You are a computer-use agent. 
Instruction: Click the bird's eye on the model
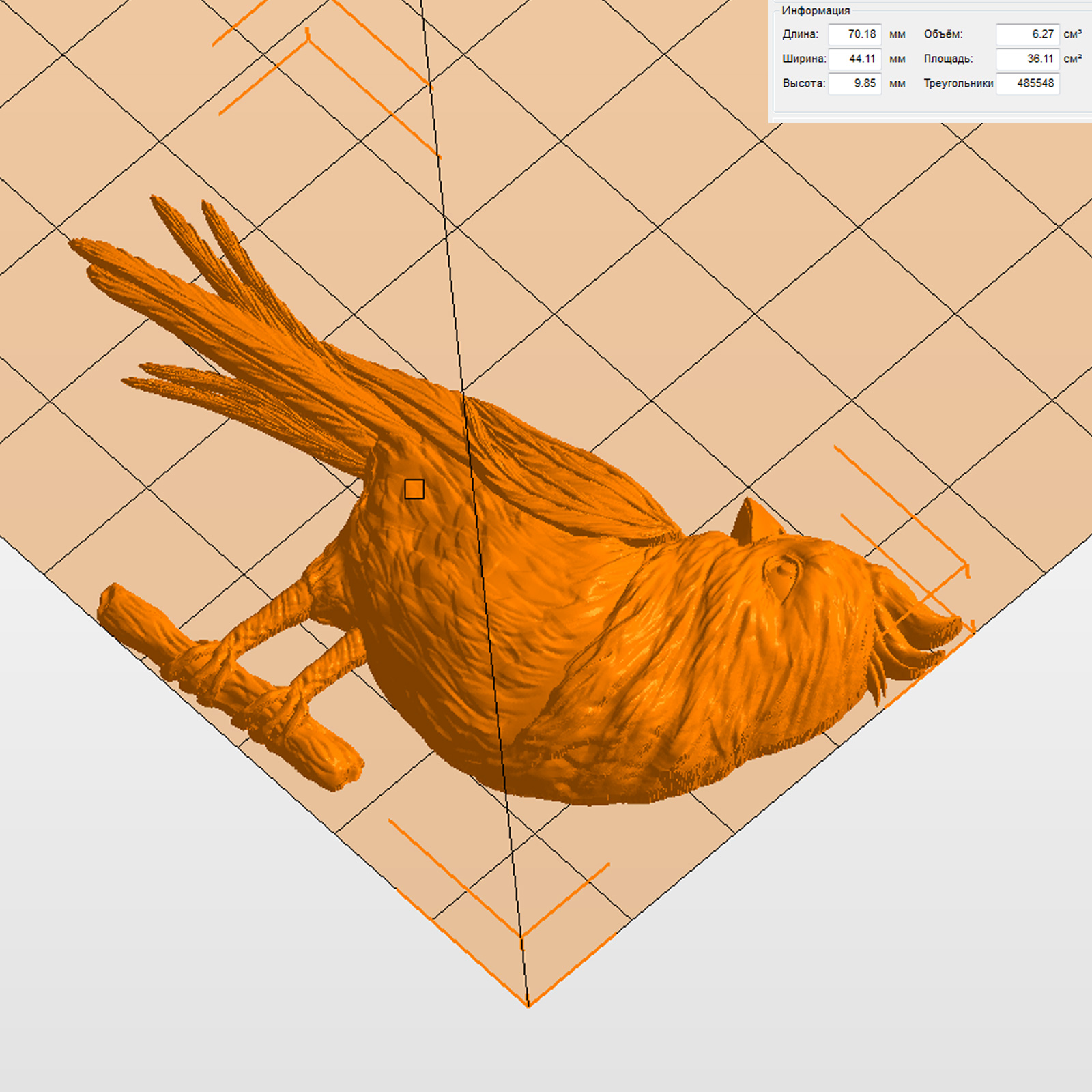tap(783, 569)
